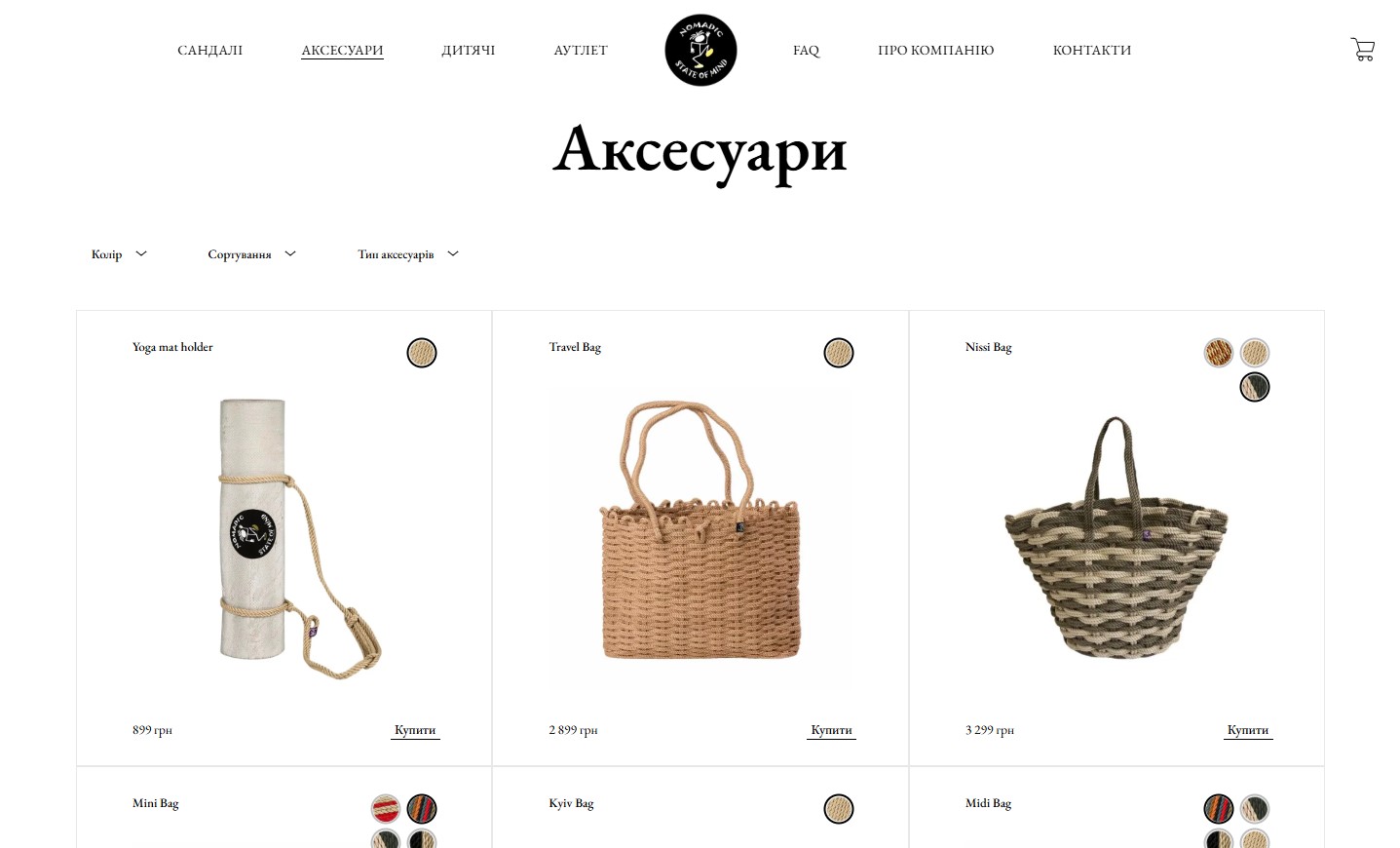The height and width of the screenshot is (848, 1400).
Task: Choose orange-striped swatch for Nissi Bag
Action: tap(1219, 353)
